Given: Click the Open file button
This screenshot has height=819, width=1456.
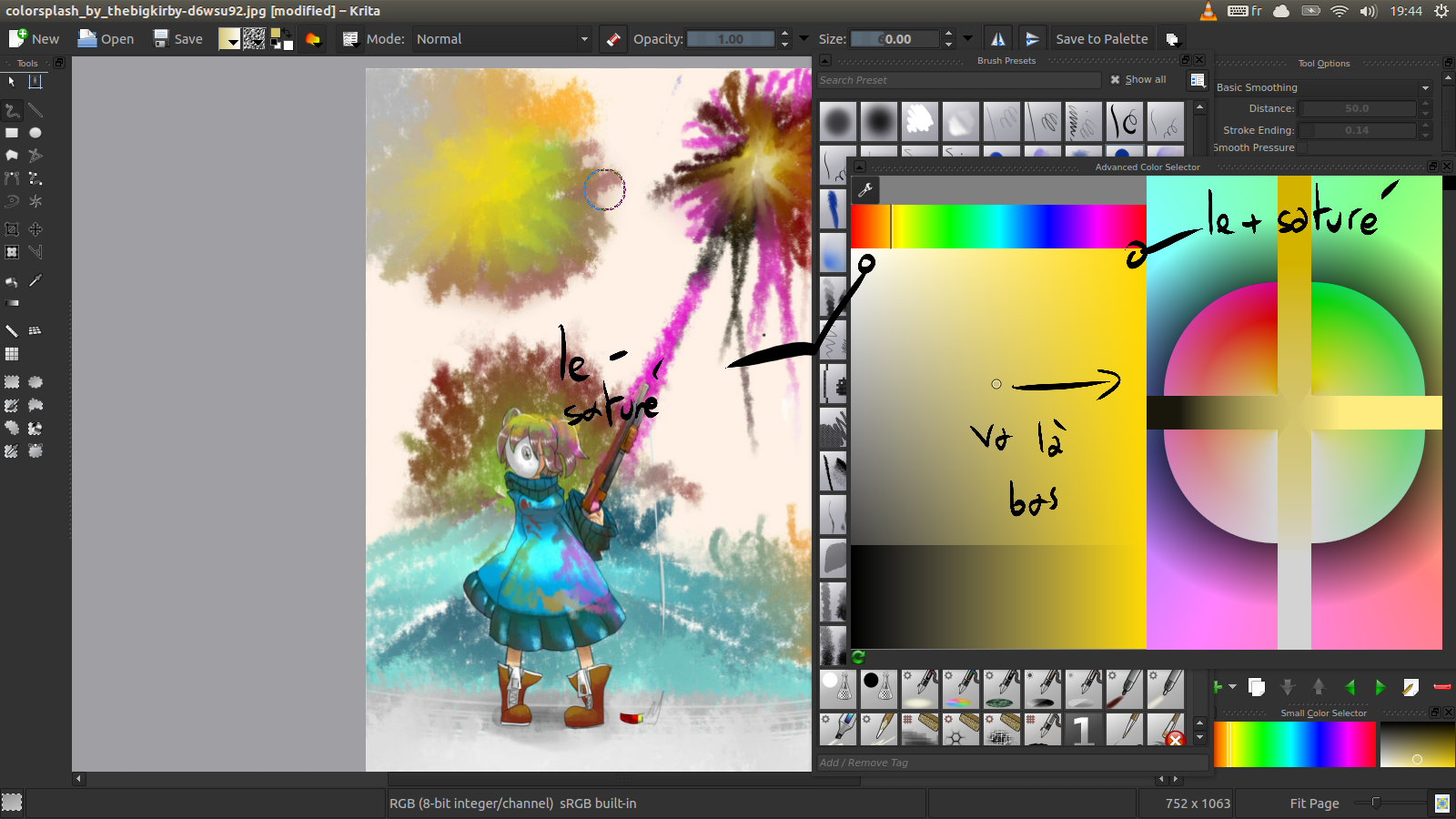Looking at the screenshot, I should [106, 39].
